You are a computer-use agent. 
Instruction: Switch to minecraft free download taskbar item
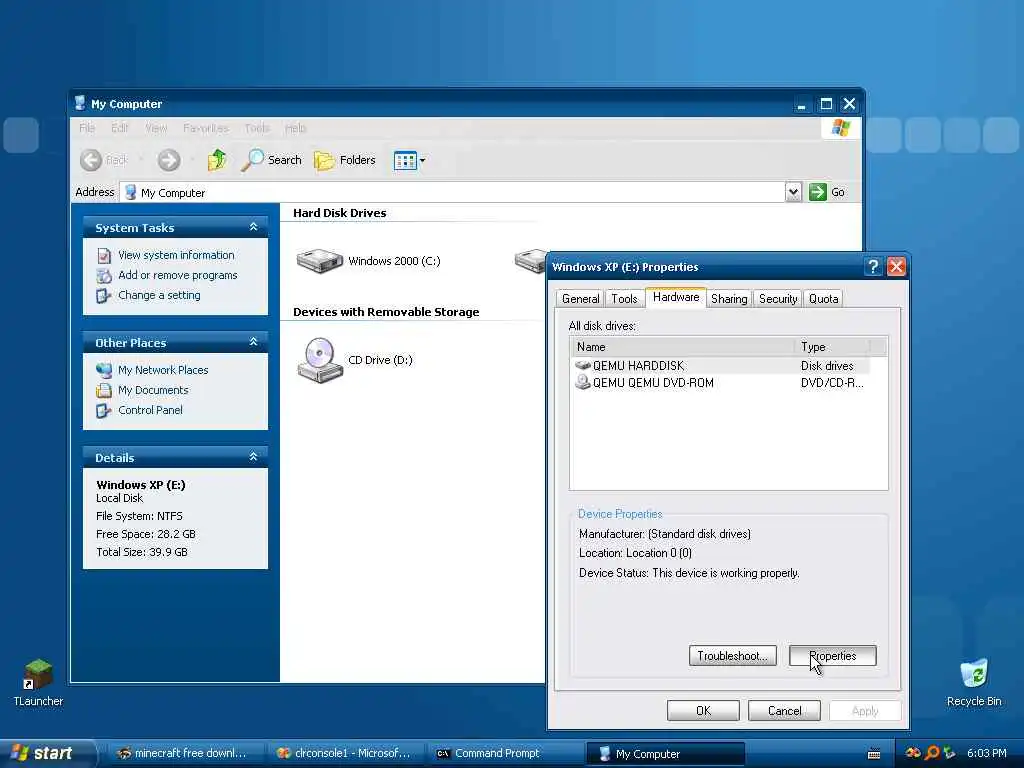pyautogui.click(x=182, y=753)
